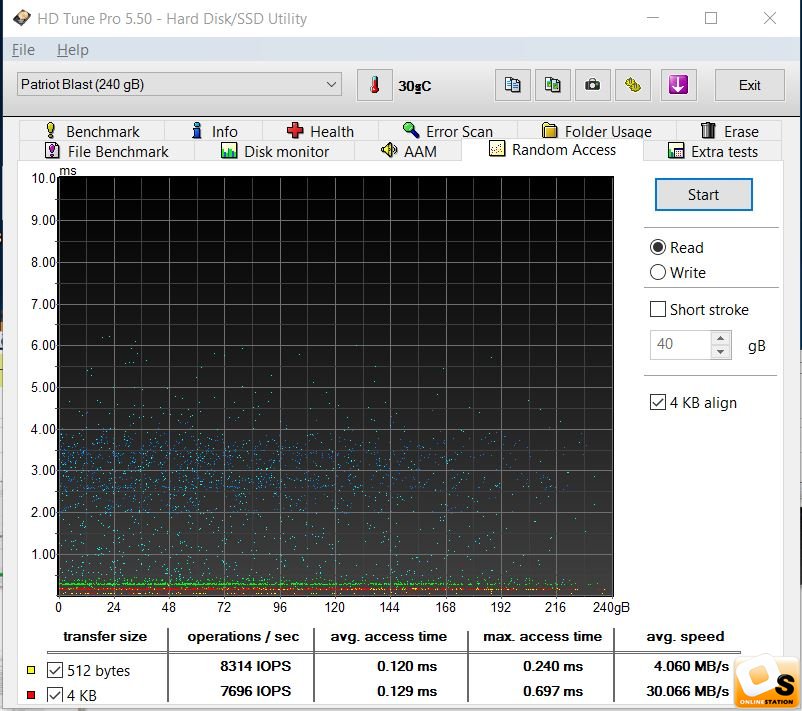This screenshot has height=711, width=802.
Task: Open the options wrench icon
Action: point(633,85)
